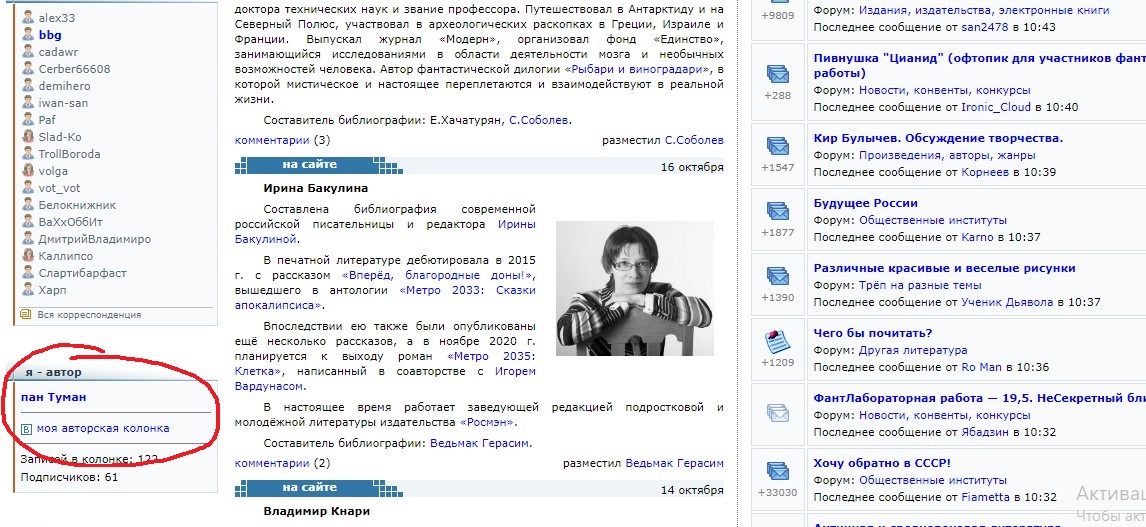Open comments link under Ирина Бакулина article
1146x527 pixels.
[272, 463]
